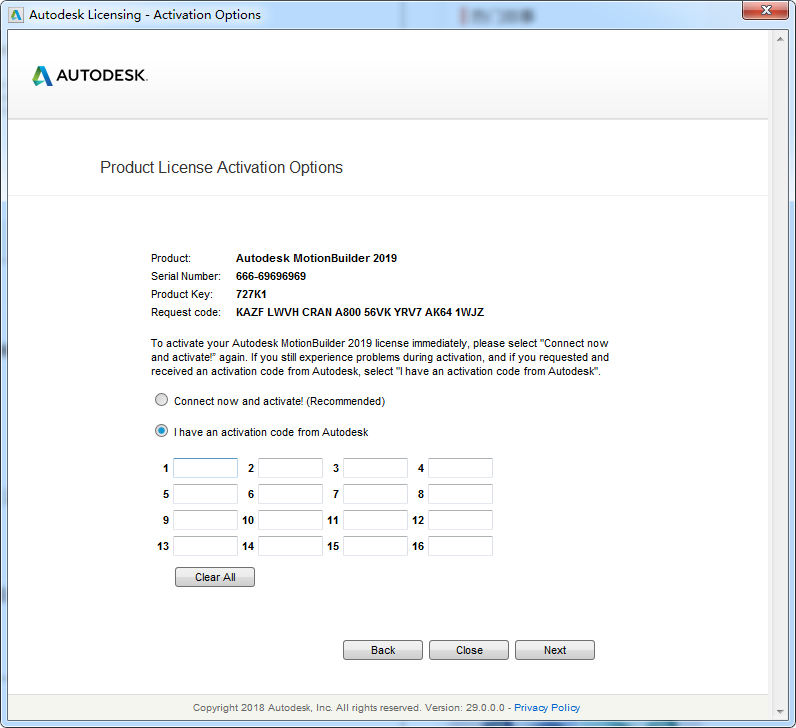The height and width of the screenshot is (728, 796).
Task: Click serial number 666-69696969
Action: (x=271, y=276)
